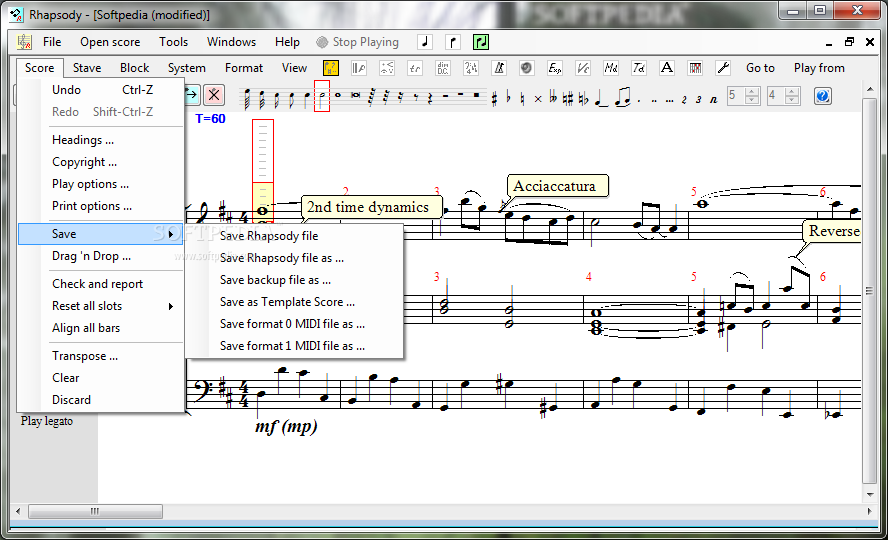This screenshot has height=540, width=888.
Task: Open the File menu
Action: (x=52, y=42)
